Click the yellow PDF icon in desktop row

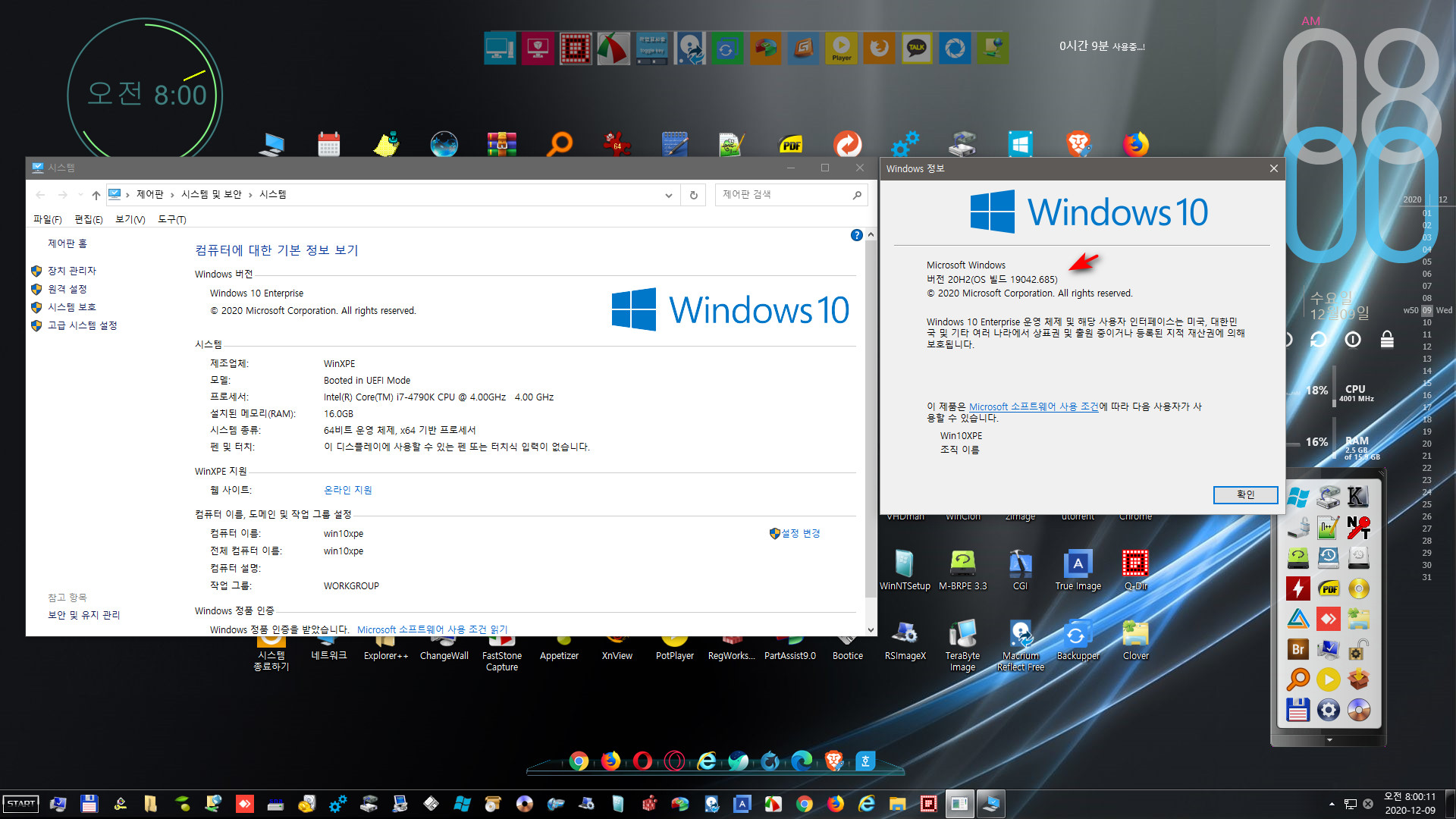790,144
